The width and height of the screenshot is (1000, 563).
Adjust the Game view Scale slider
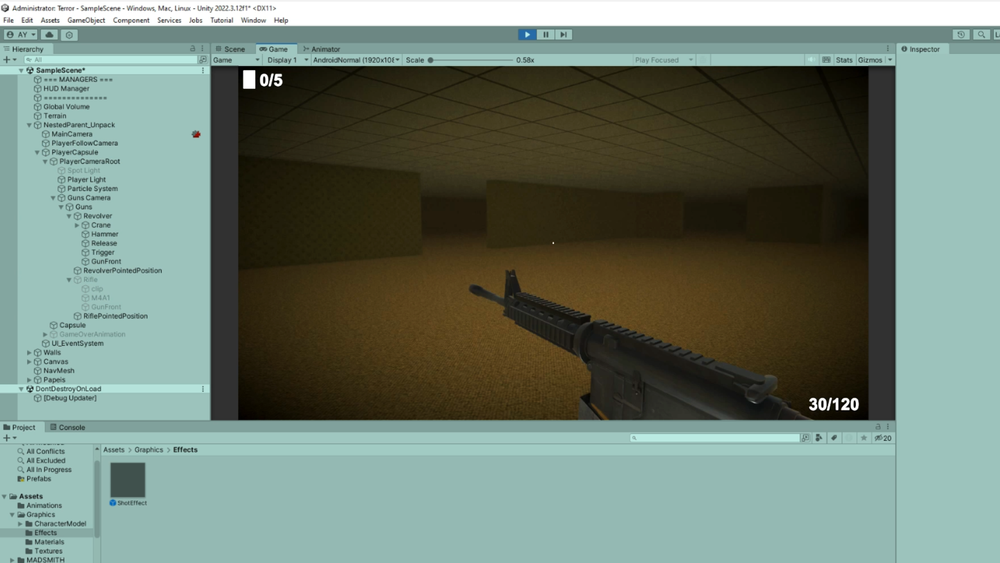pos(471,60)
